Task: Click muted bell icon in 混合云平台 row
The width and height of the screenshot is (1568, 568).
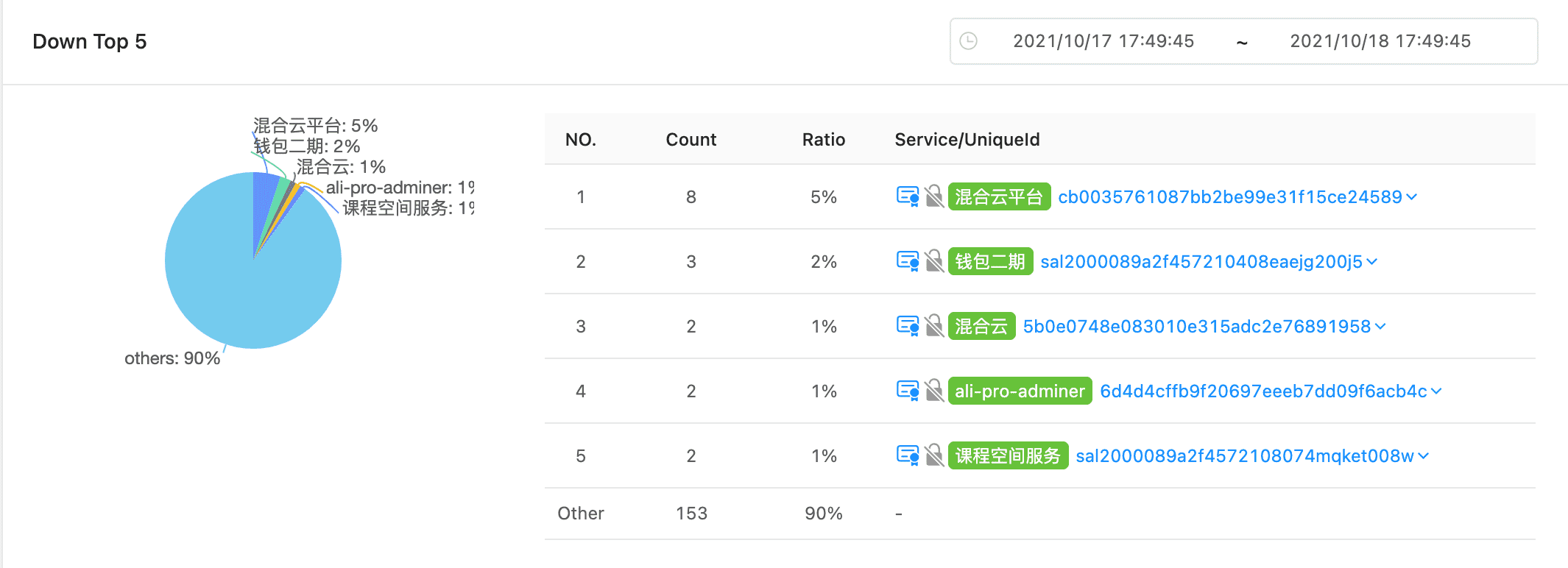Action: tap(935, 196)
